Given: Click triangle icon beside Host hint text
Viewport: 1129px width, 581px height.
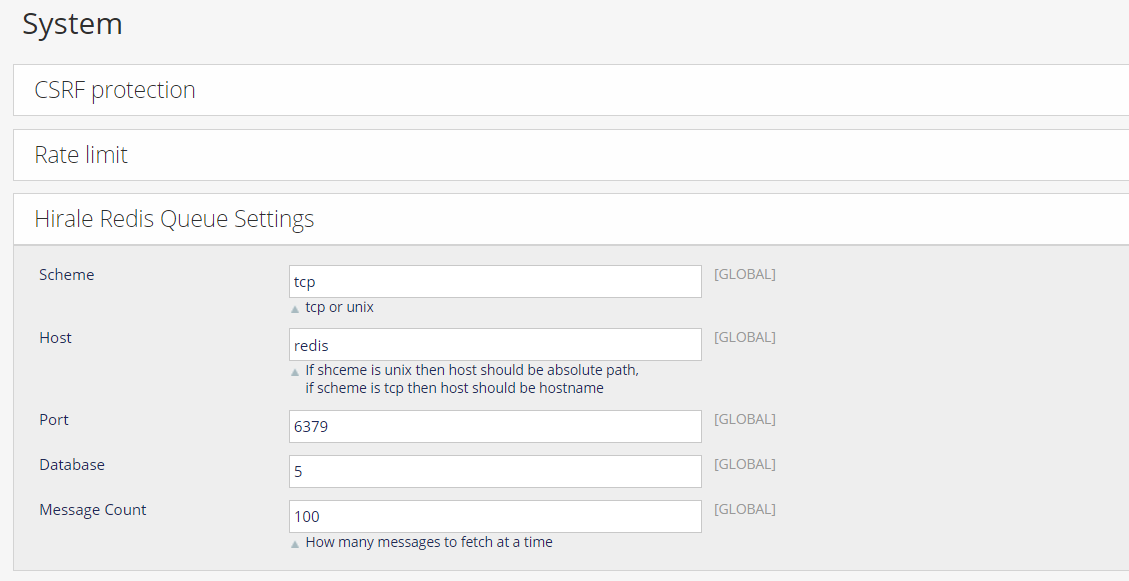Looking at the screenshot, I should pyautogui.click(x=295, y=372).
